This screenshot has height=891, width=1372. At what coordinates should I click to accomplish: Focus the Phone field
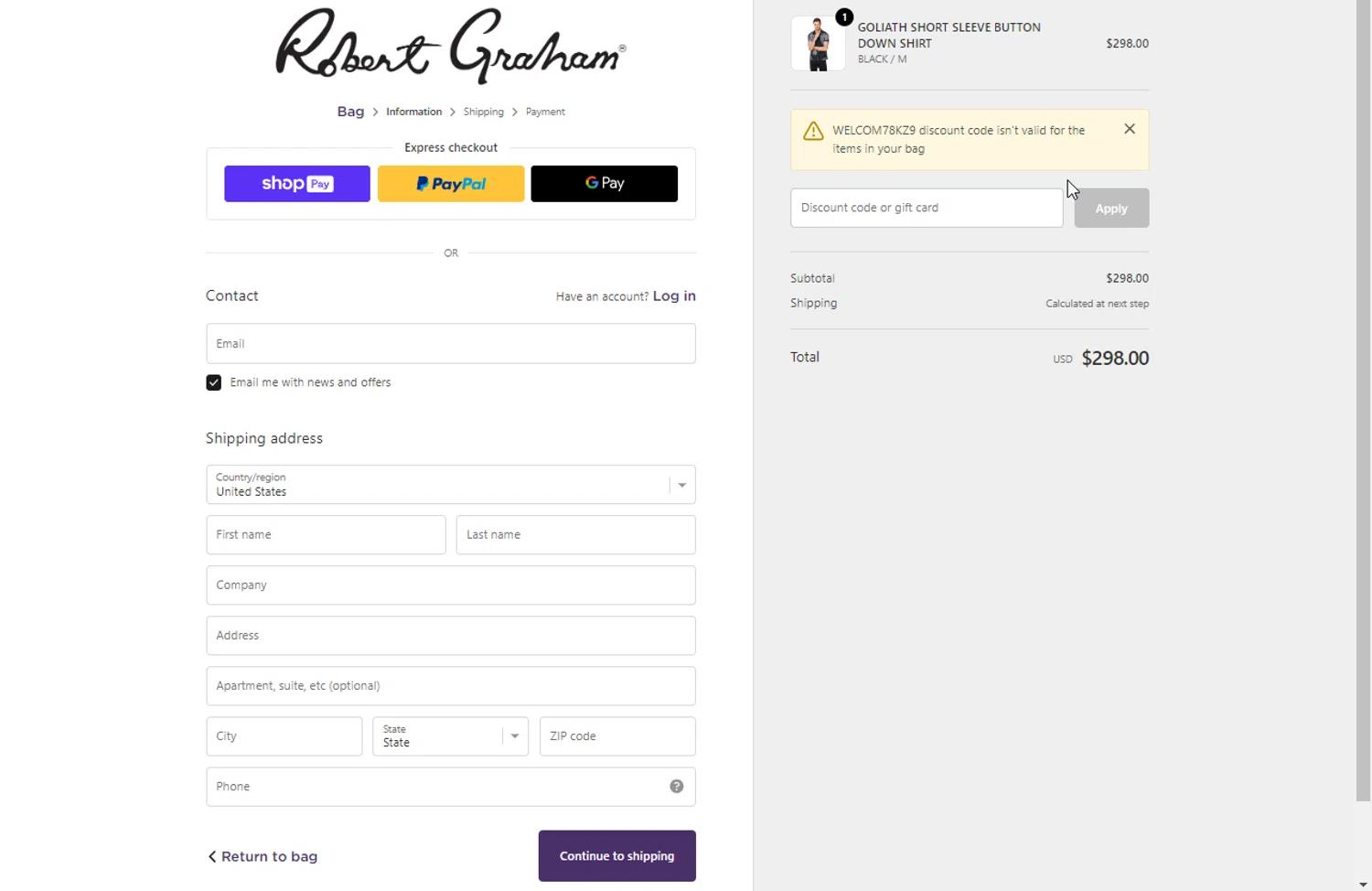coord(451,787)
